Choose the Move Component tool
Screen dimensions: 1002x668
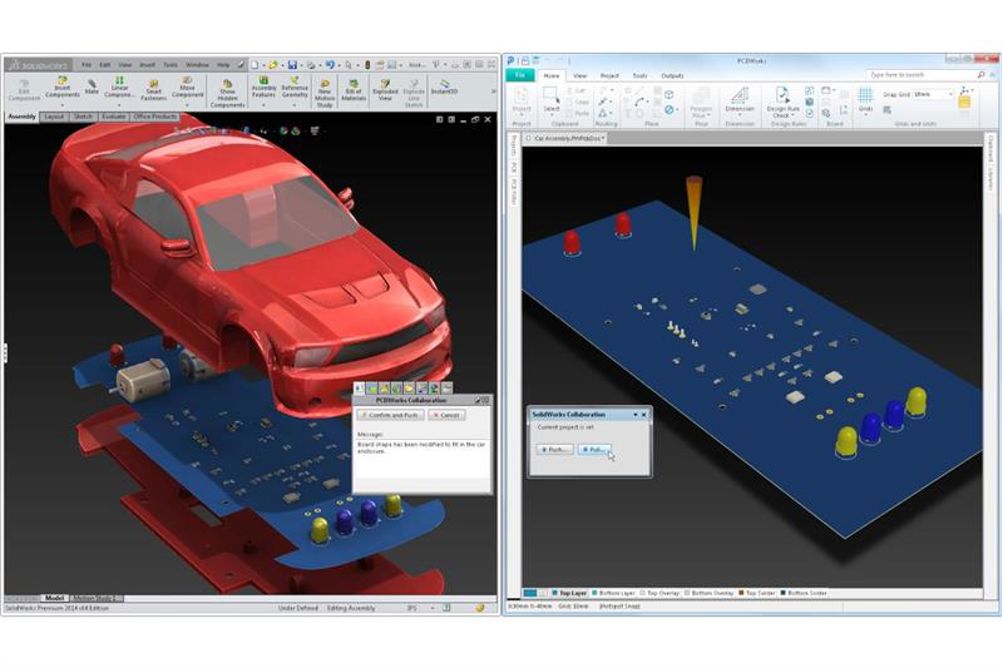[x=187, y=86]
